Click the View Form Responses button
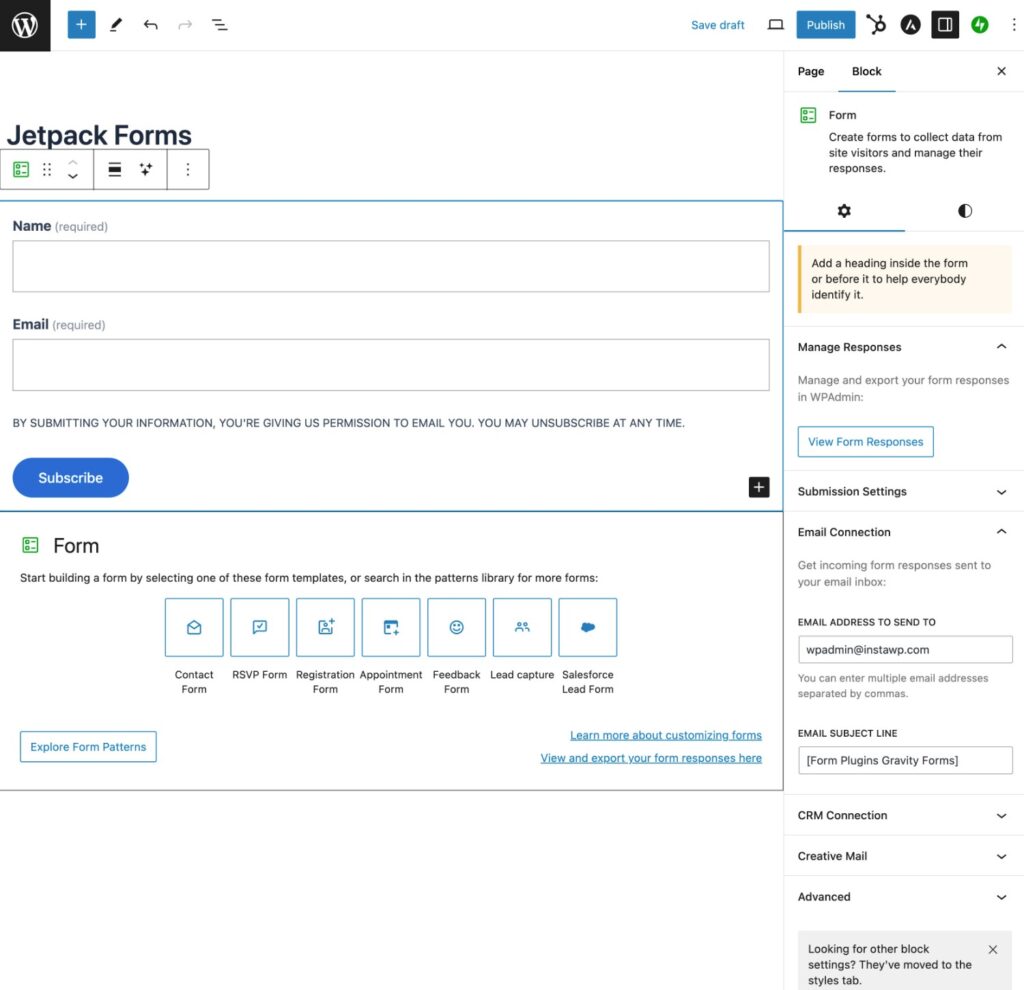The height and width of the screenshot is (990, 1024). coord(865,442)
